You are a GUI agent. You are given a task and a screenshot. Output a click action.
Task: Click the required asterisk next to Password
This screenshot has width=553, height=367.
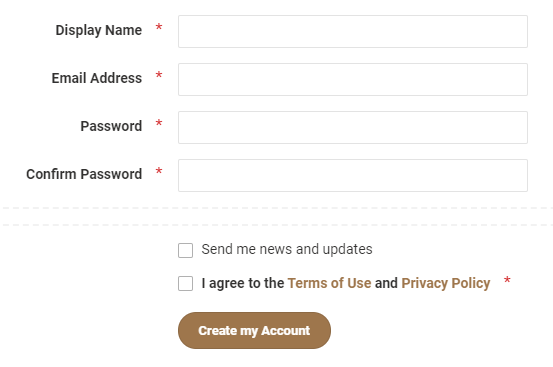(159, 123)
